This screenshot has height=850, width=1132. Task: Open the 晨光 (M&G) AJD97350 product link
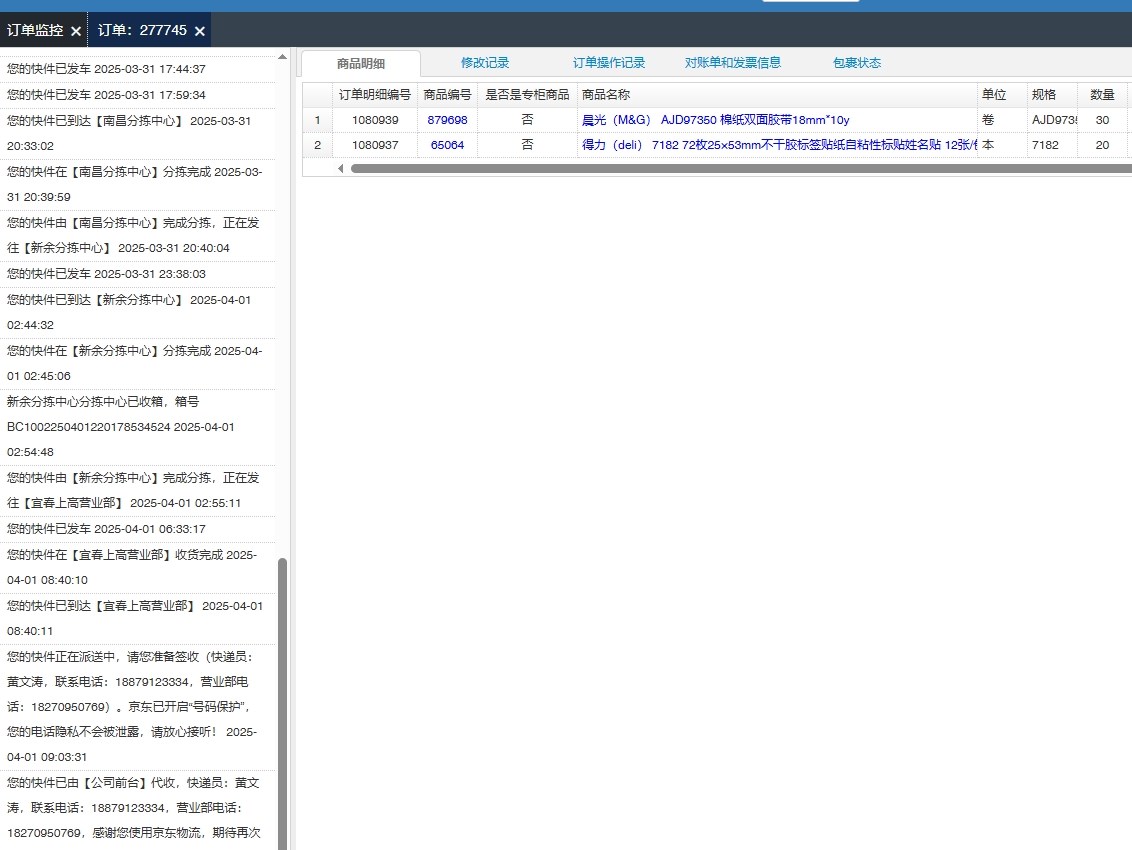click(x=715, y=120)
